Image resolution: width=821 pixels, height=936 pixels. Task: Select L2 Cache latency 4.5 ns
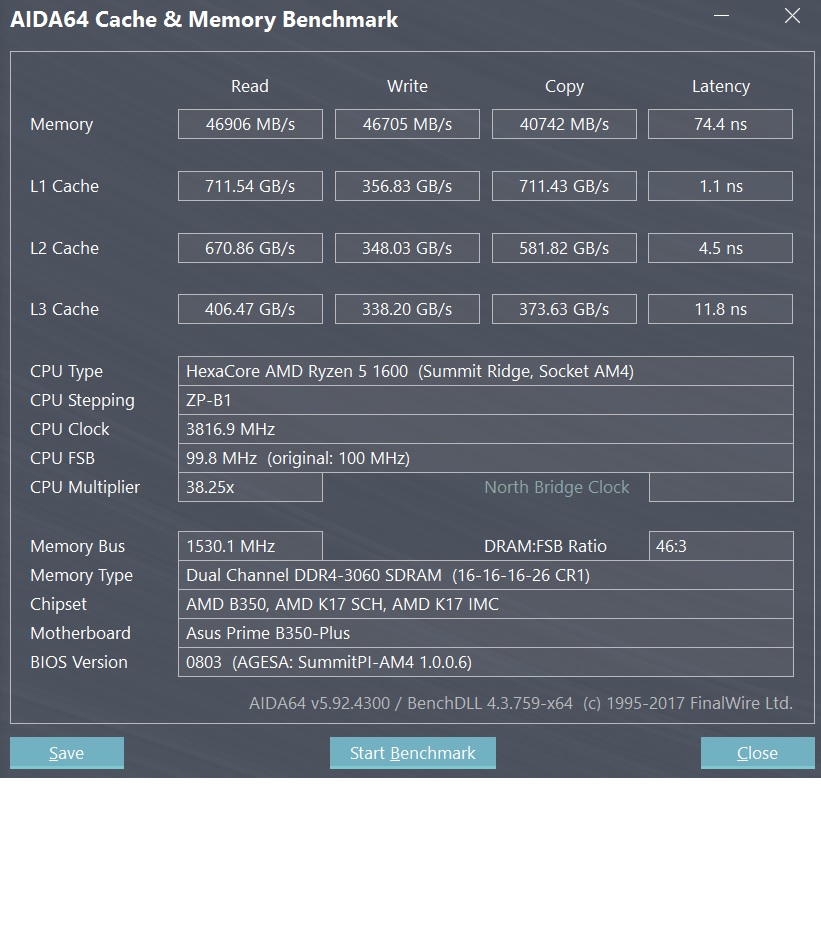click(x=721, y=248)
